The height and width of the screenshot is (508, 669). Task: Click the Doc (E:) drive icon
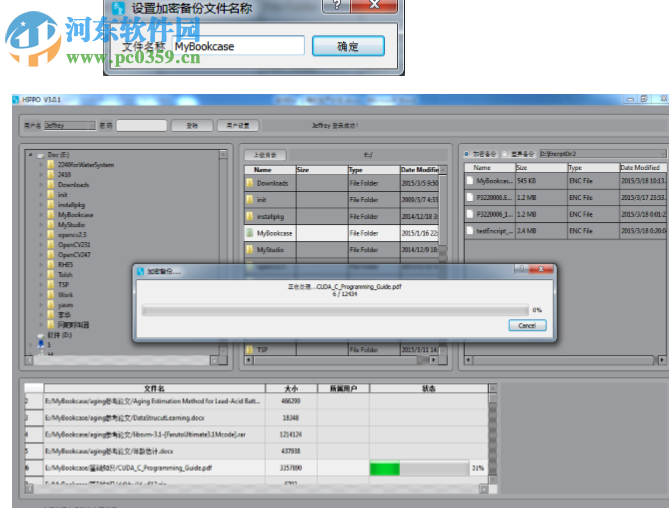click(41, 155)
